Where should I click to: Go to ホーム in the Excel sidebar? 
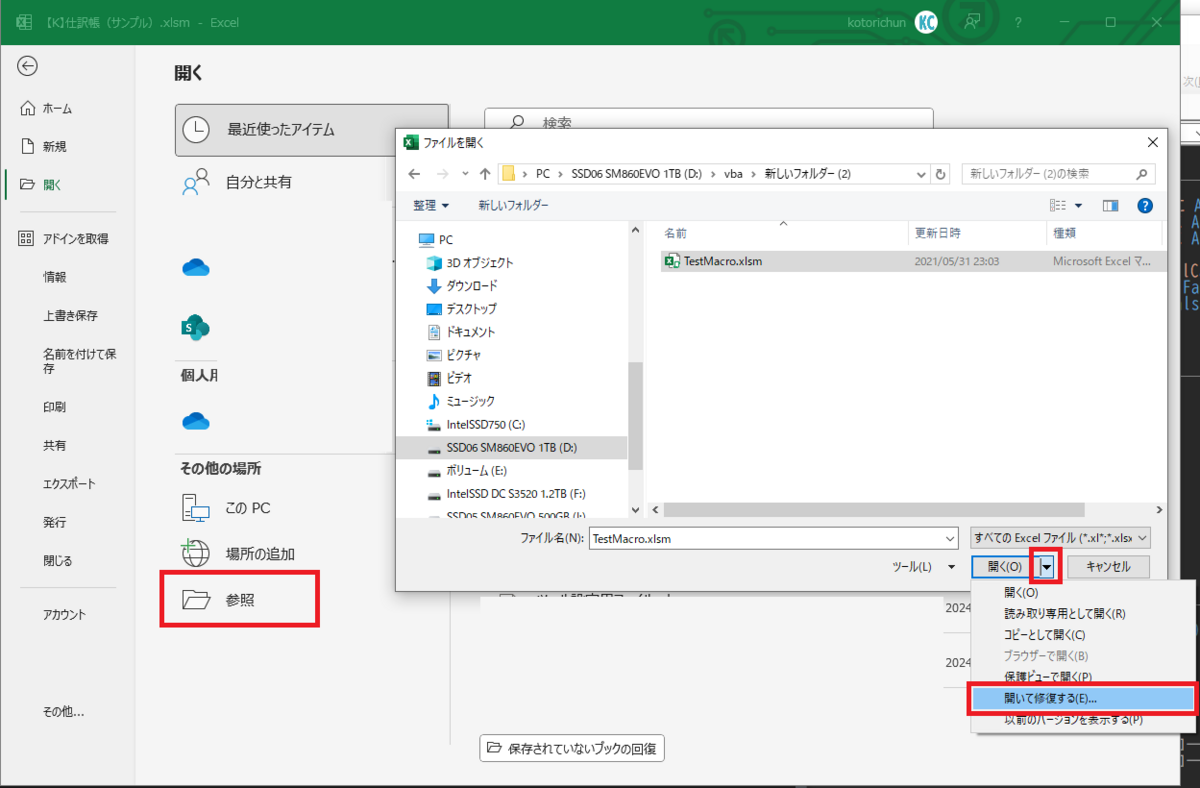point(46,108)
